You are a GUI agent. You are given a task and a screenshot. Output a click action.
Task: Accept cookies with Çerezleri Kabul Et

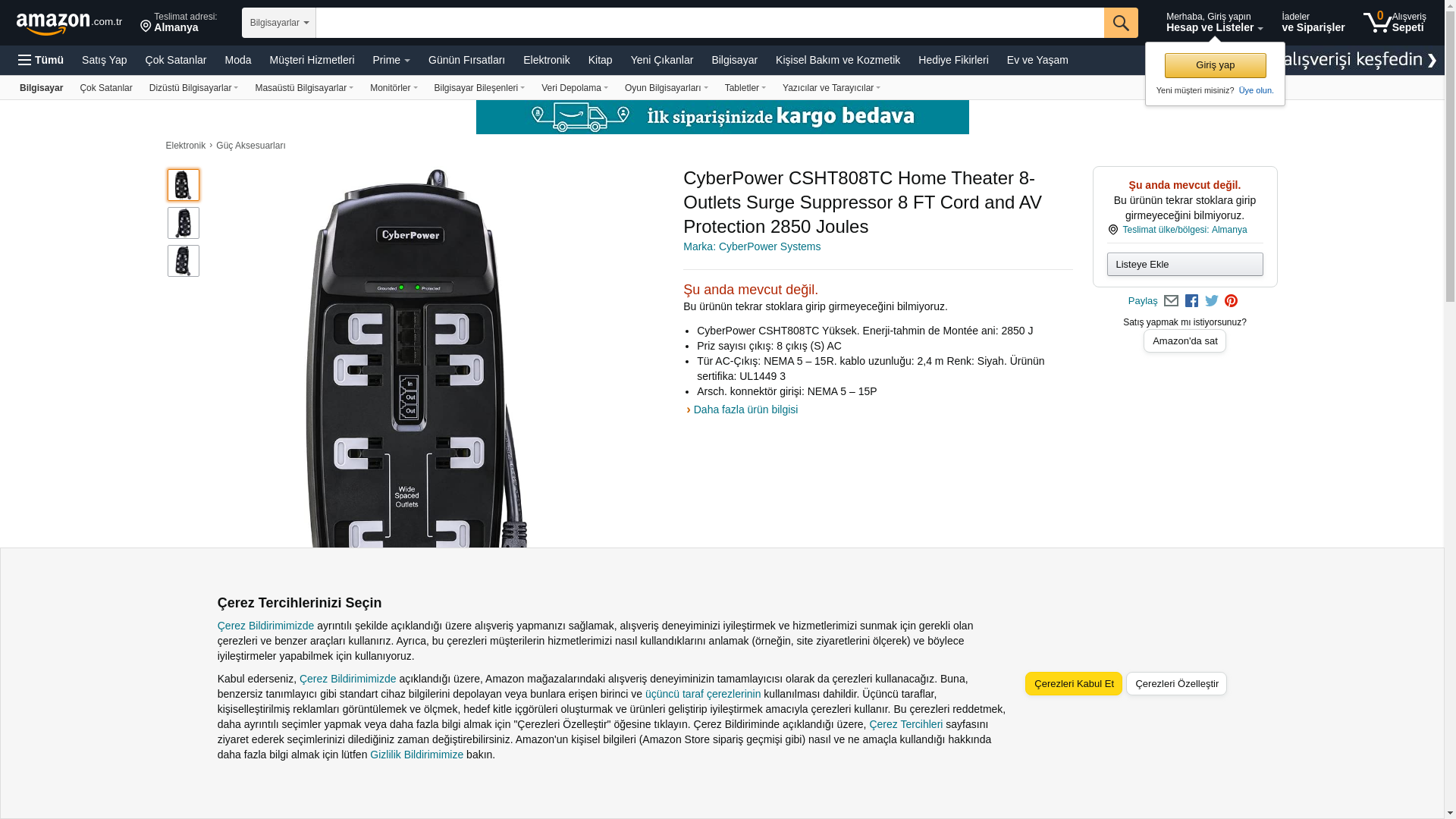pos(1074,683)
